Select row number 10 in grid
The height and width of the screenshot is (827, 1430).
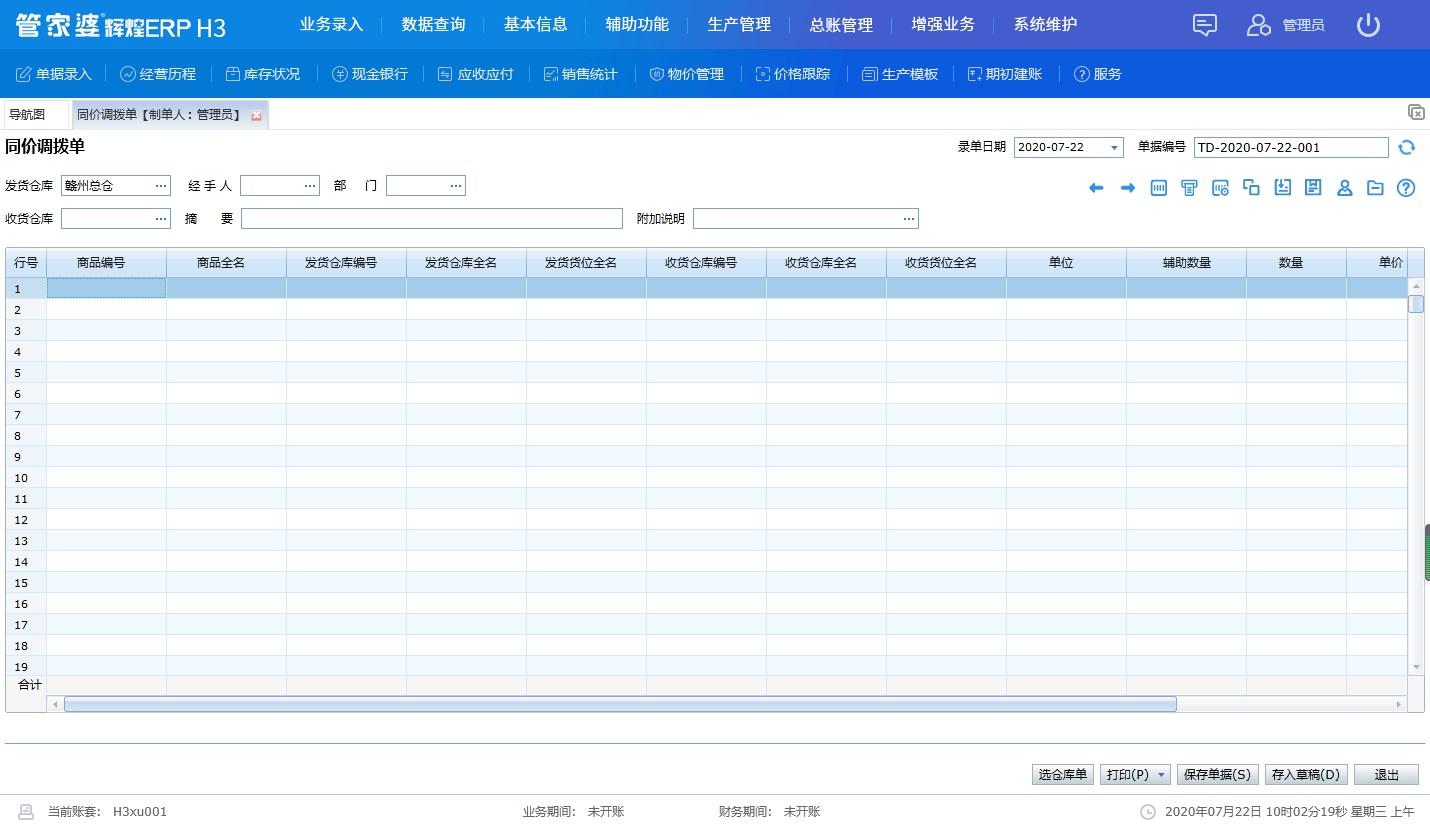[x=26, y=478]
